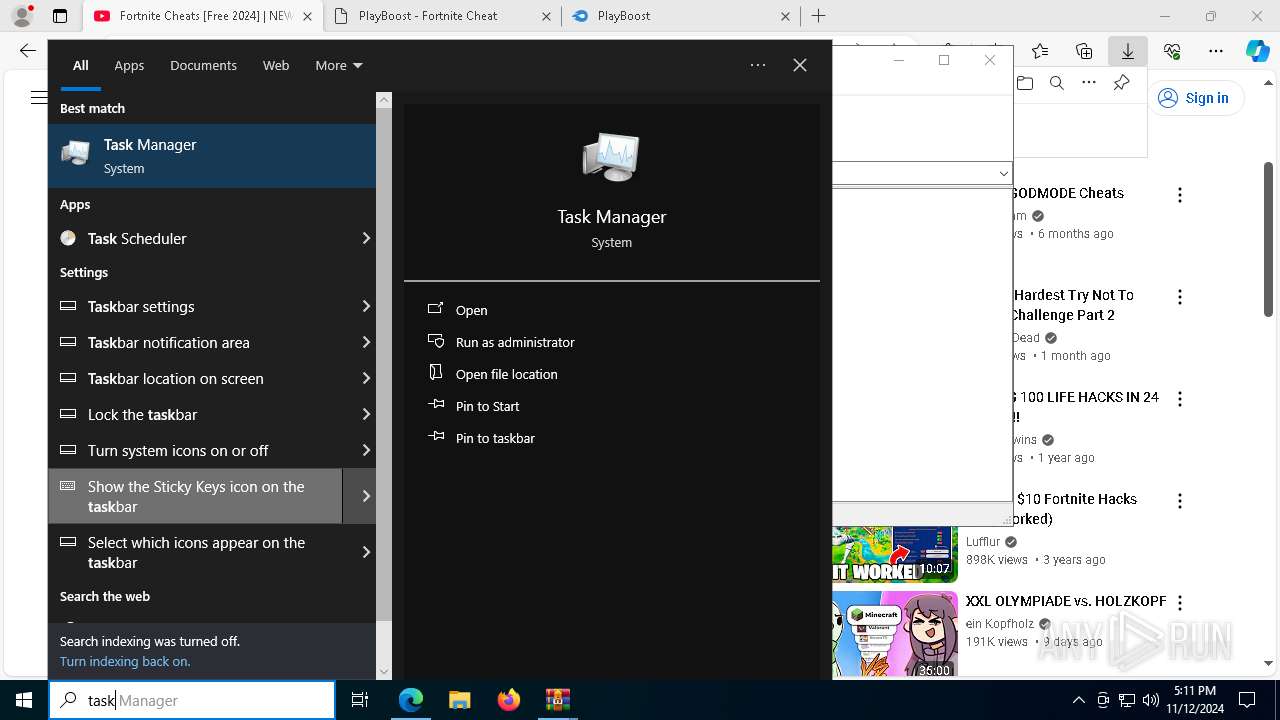Open the Copilot sidebar icon
This screenshot has width=1280, height=720.
1257,51
